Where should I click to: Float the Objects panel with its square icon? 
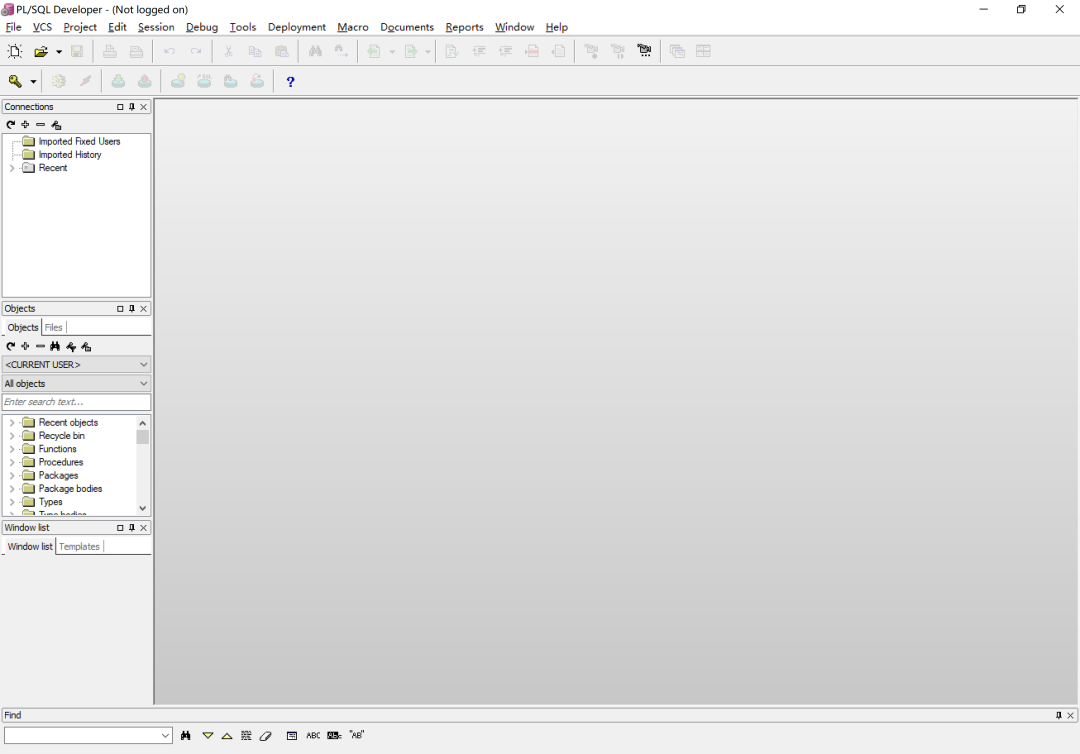[120, 308]
